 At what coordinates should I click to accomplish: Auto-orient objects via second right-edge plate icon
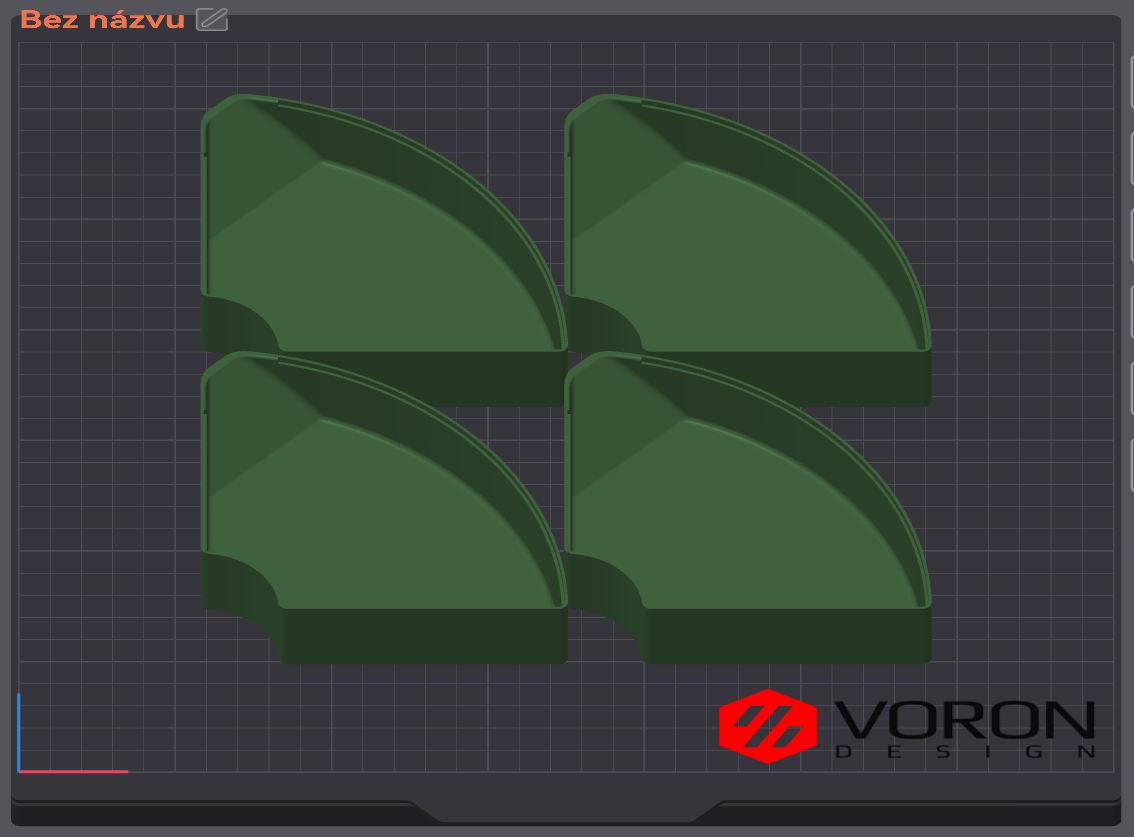[1131, 159]
